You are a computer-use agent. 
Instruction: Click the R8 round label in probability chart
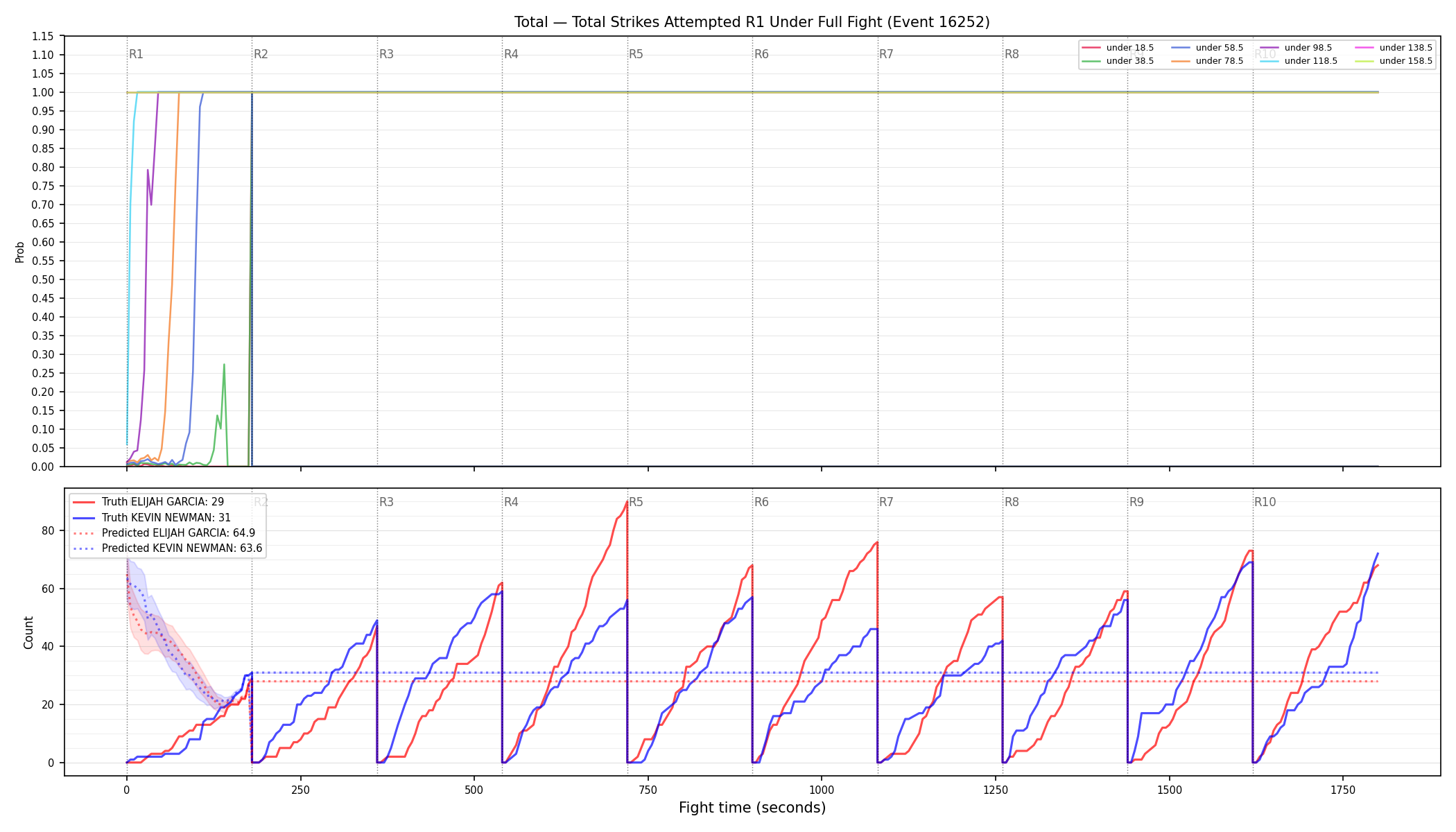point(1012,54)
